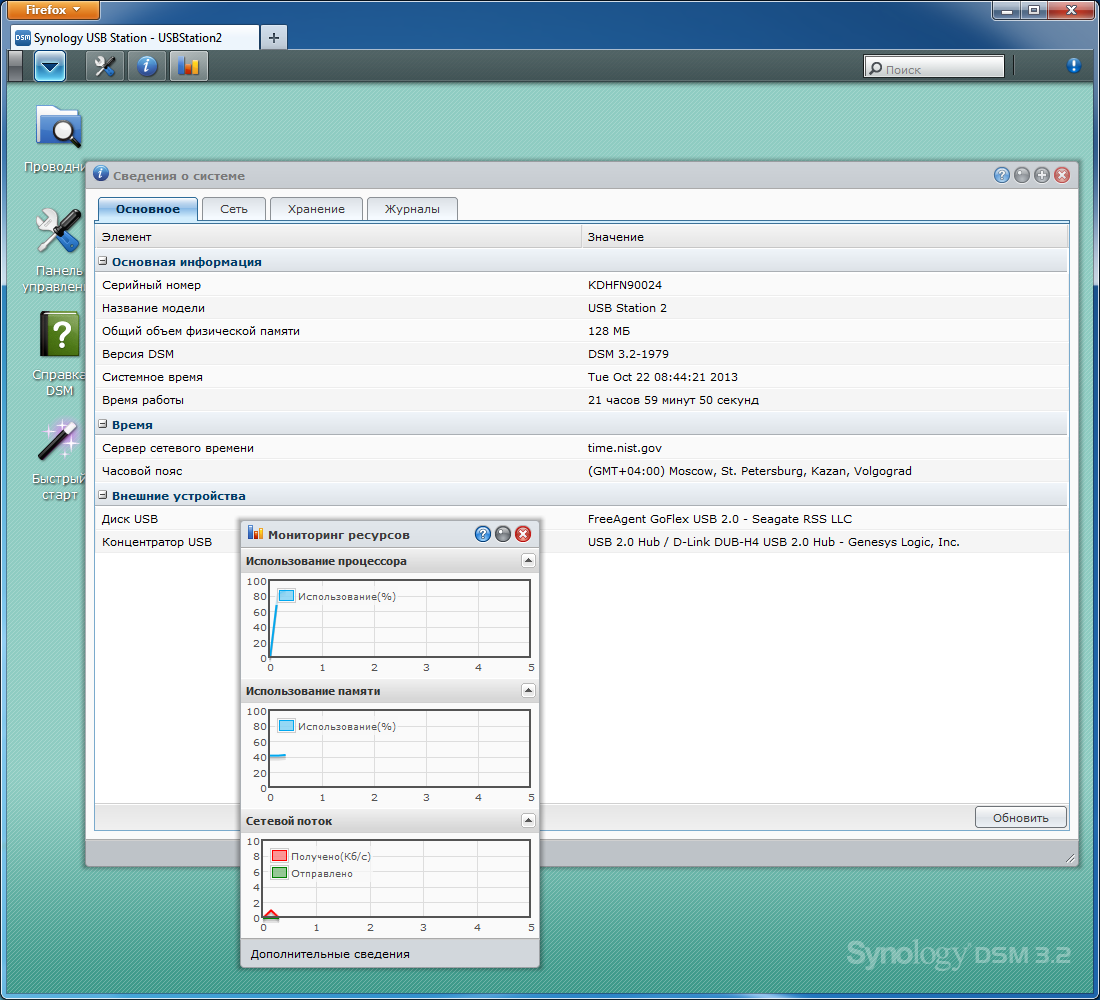Collapse the Внешние устройства section

pos(102,495)
